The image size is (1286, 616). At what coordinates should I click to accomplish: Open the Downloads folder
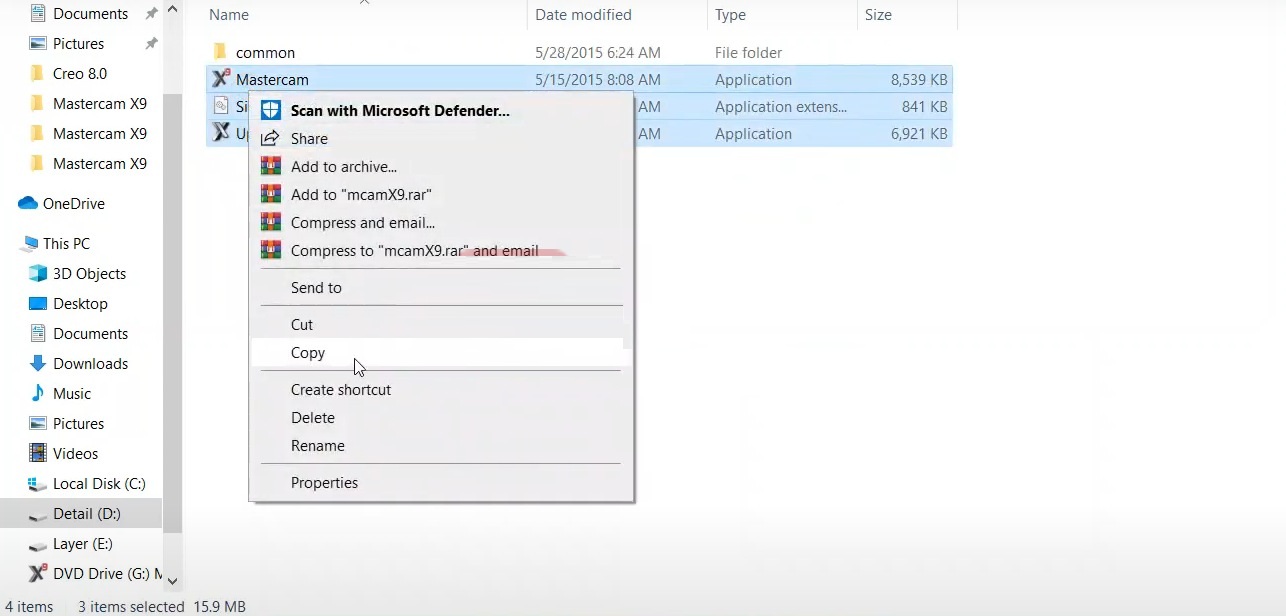click(x=90, y=364)
